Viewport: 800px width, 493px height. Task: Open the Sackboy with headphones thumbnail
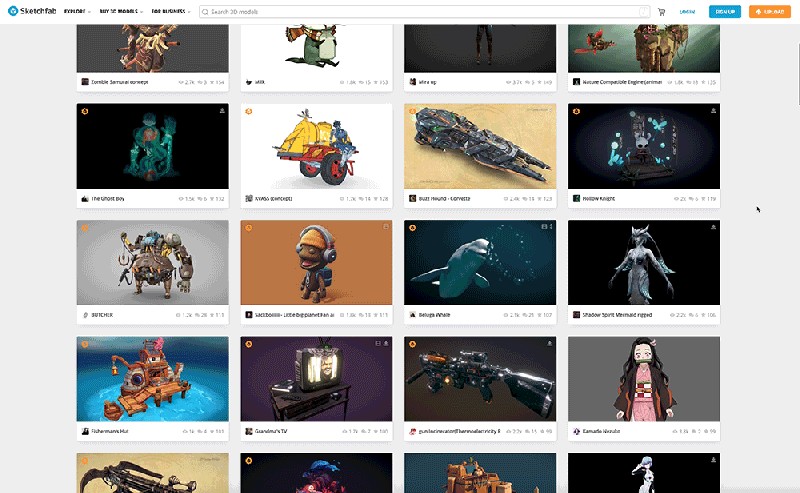pyautogui.click(x=316, y=262)
